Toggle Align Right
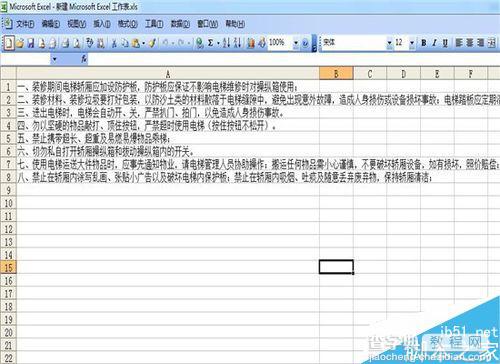 (x=480, y=43)
